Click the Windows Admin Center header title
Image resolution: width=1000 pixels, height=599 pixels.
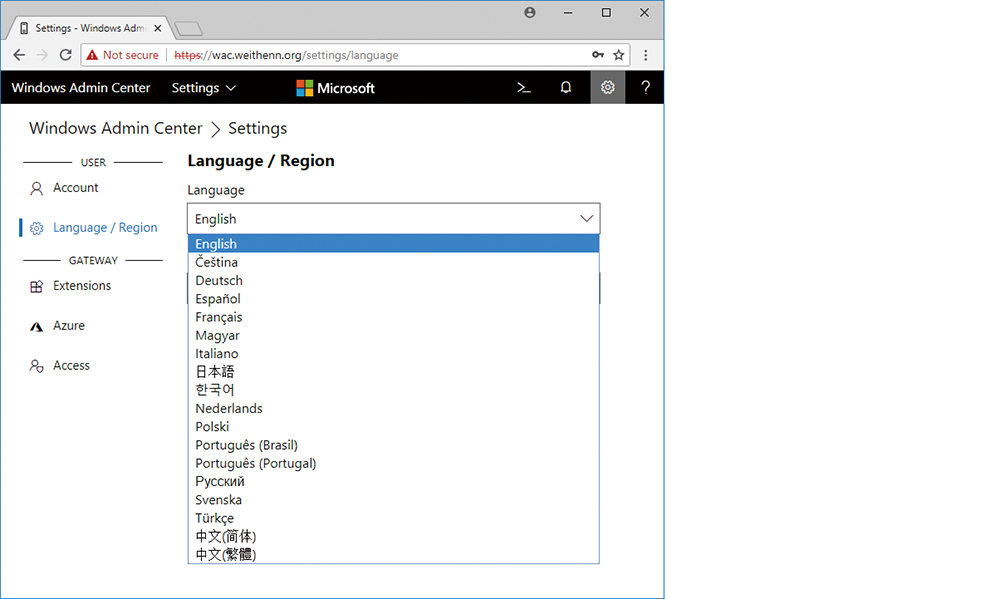coord(81,88)
